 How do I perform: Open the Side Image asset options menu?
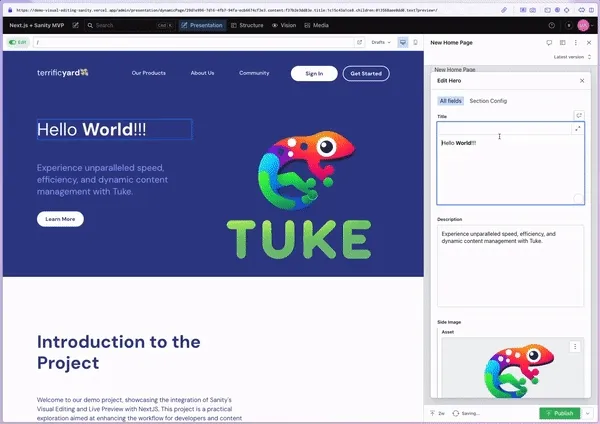tap(575, 347)
